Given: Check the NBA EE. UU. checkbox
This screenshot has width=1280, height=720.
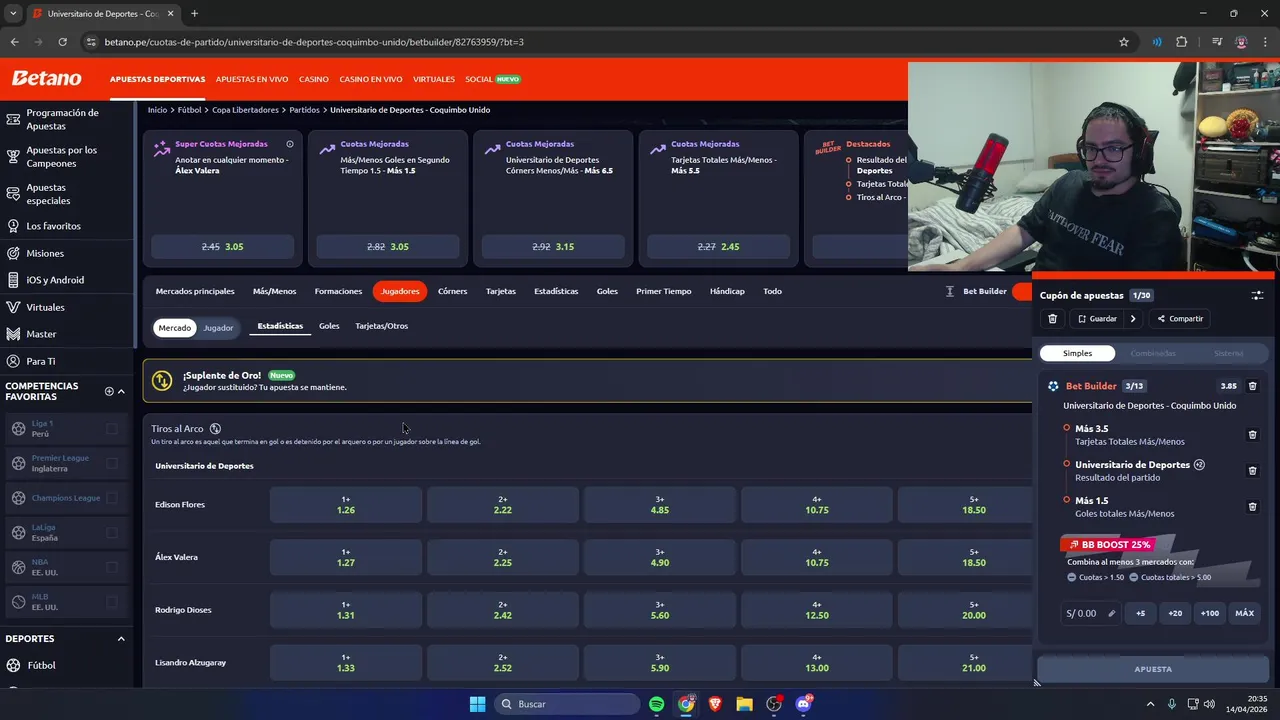Looking at the screenshot, I should [x=112, y=567].
